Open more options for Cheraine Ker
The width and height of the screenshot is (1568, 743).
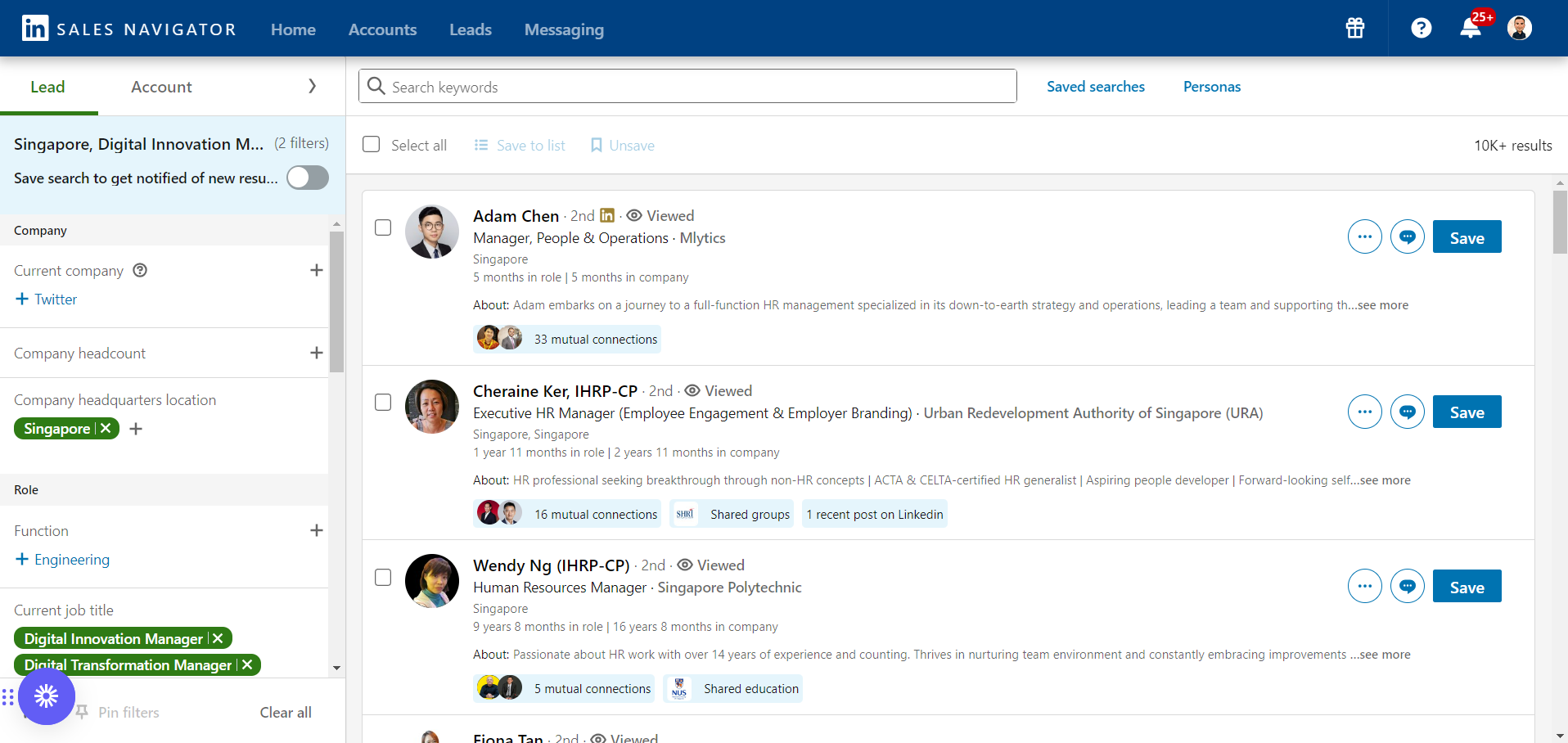1365,412
